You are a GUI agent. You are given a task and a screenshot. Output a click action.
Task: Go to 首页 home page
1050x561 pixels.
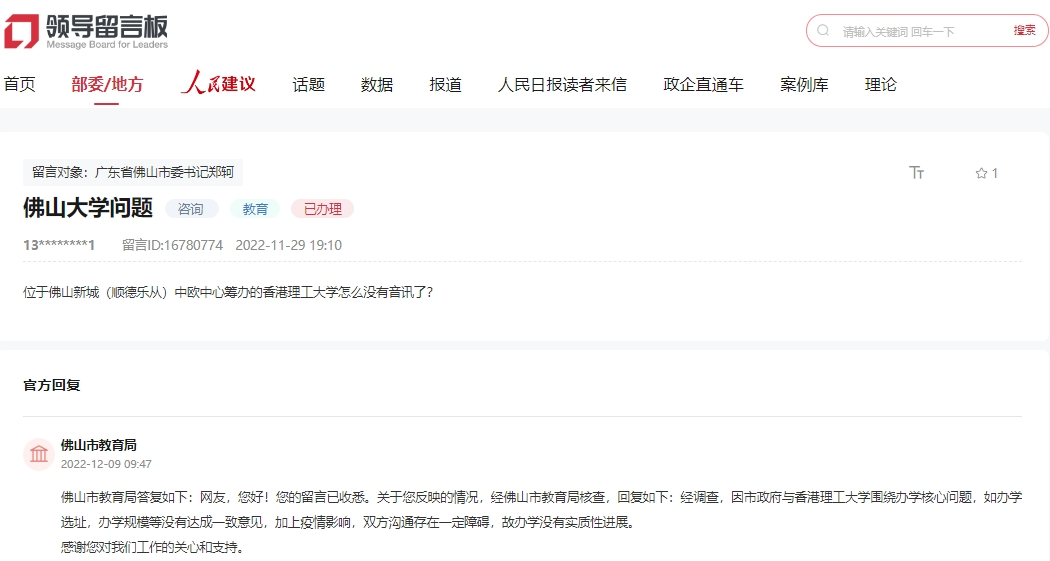[x=19, y=84]
